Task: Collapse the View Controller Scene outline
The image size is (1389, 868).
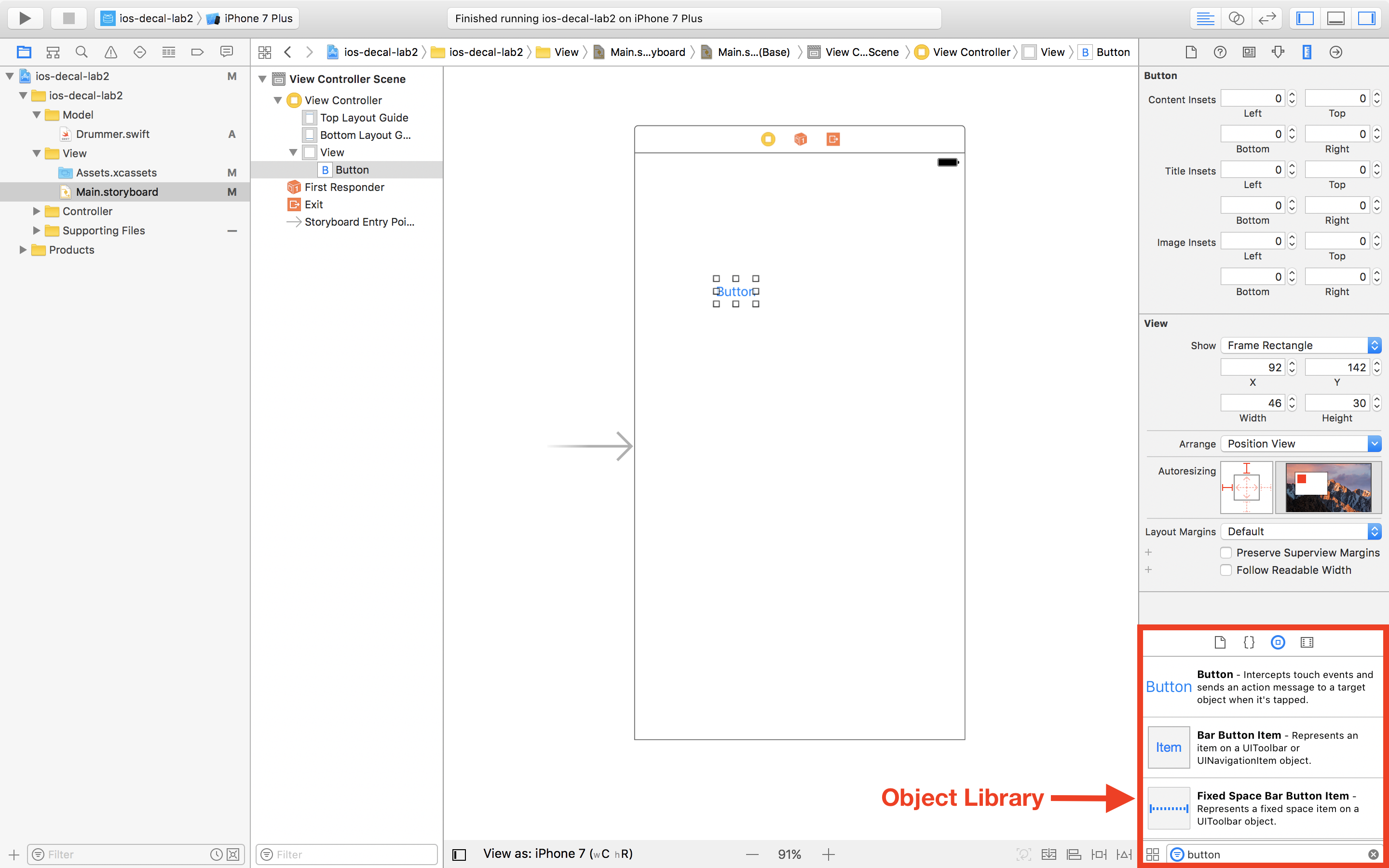Action: click(x=262, y=79)
